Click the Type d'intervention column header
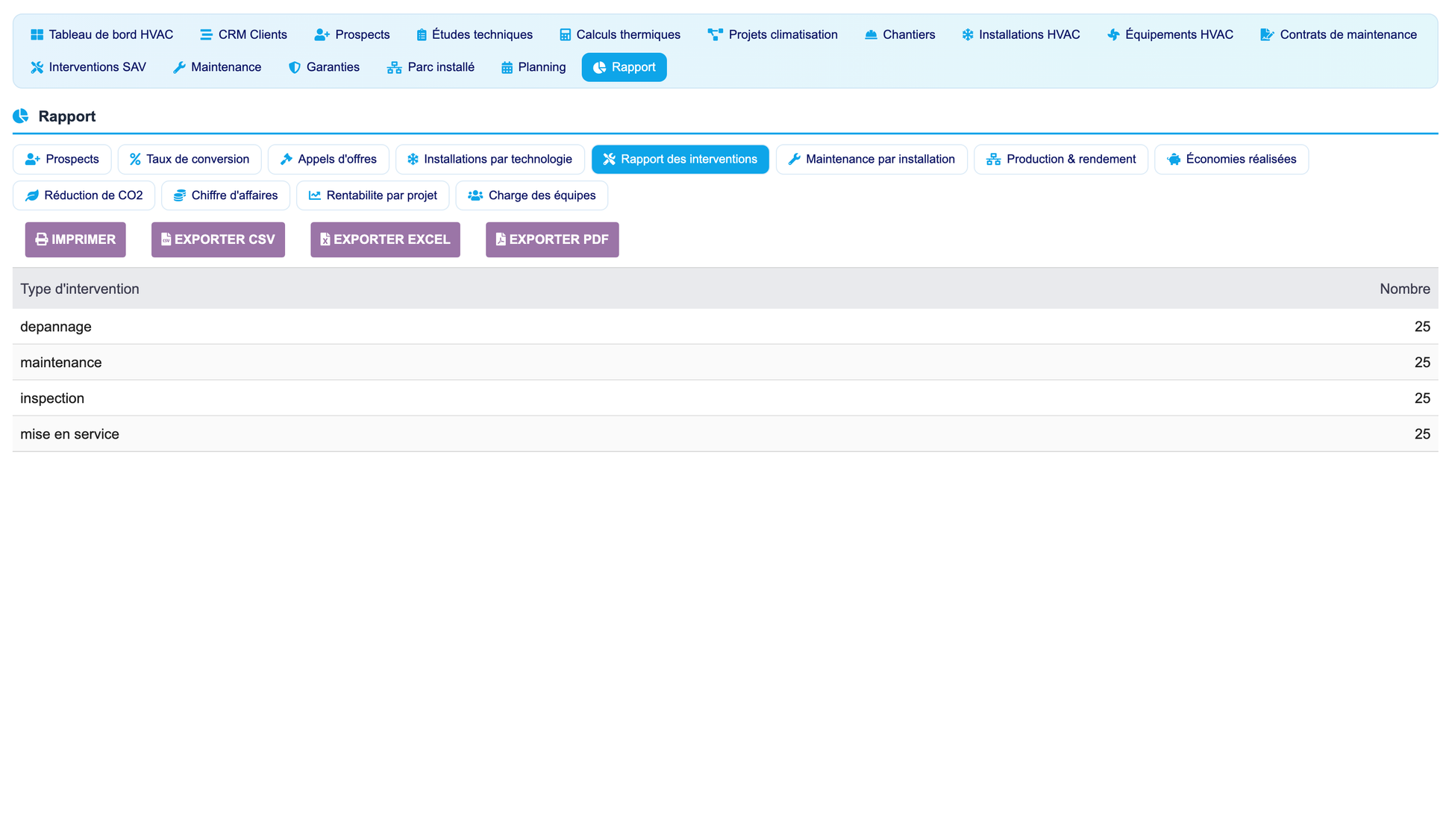Screen dimensions: 1452x840 80,289
